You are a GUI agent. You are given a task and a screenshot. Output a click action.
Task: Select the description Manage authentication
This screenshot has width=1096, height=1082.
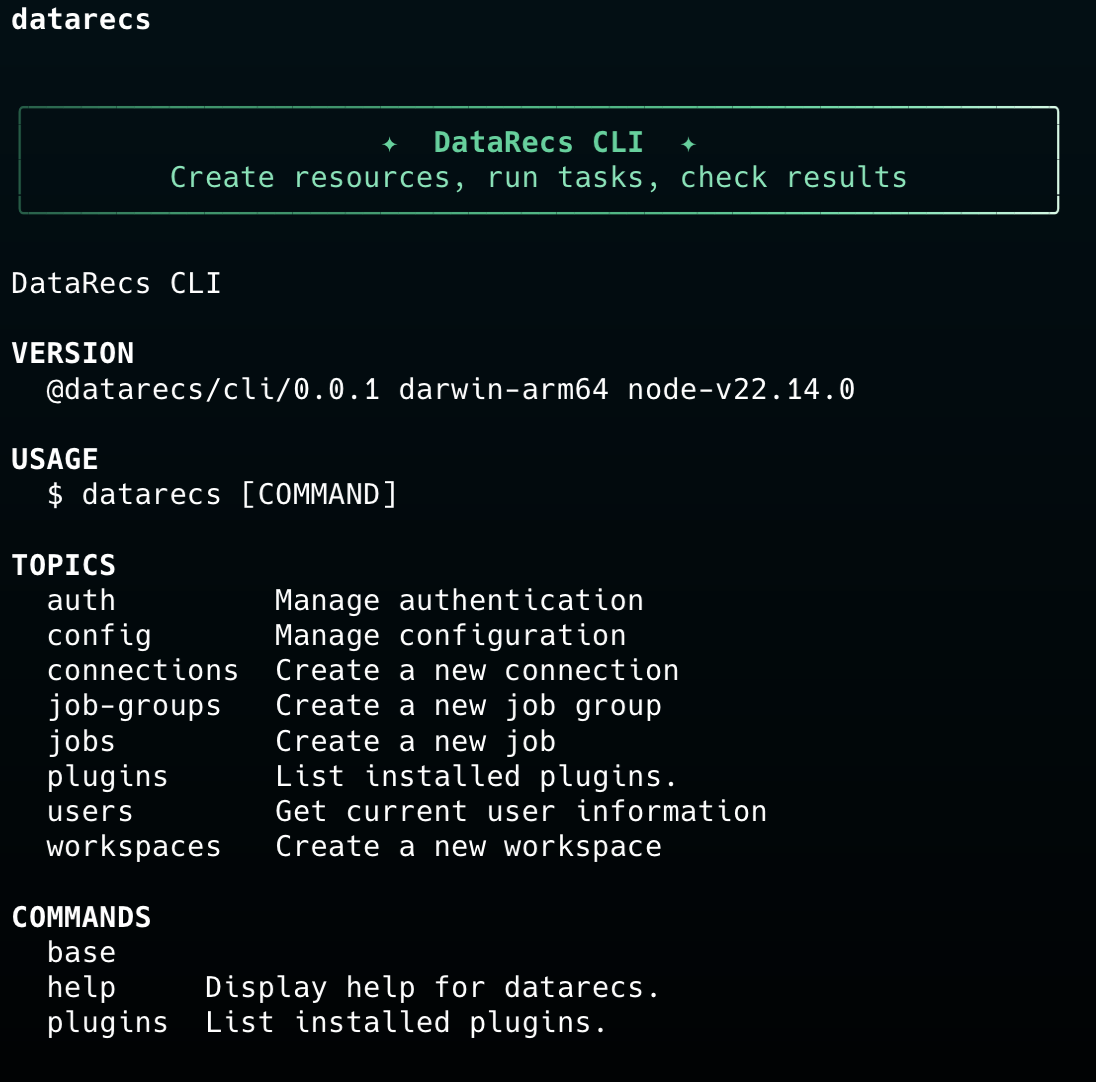[458, 600]
